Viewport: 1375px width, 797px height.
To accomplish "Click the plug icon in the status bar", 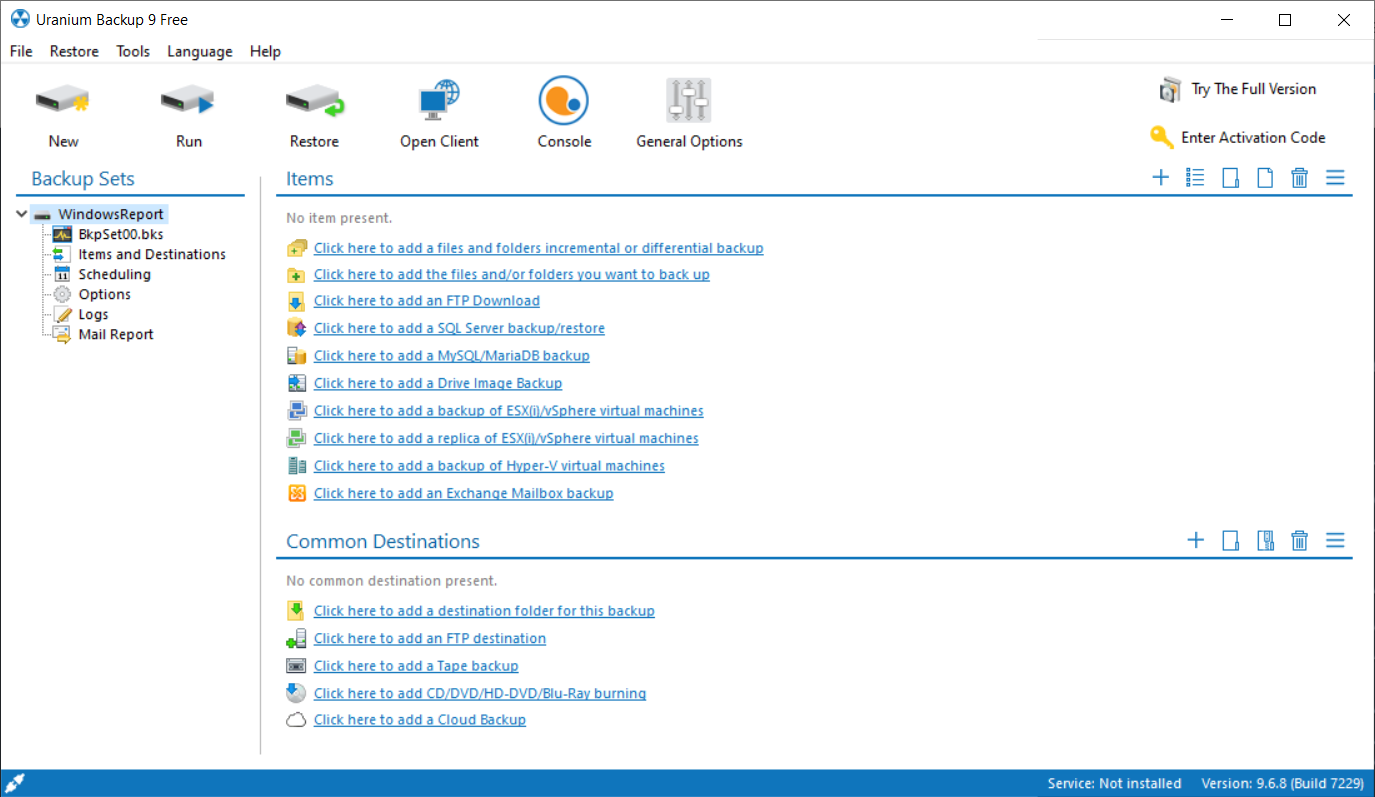I will 13,783.
